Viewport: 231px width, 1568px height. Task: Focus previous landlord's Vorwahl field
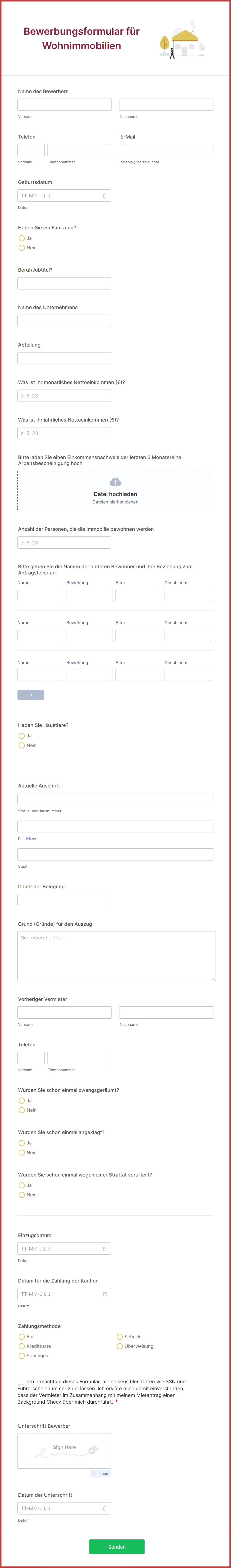pyautogui.click(x=31, y=1058)
